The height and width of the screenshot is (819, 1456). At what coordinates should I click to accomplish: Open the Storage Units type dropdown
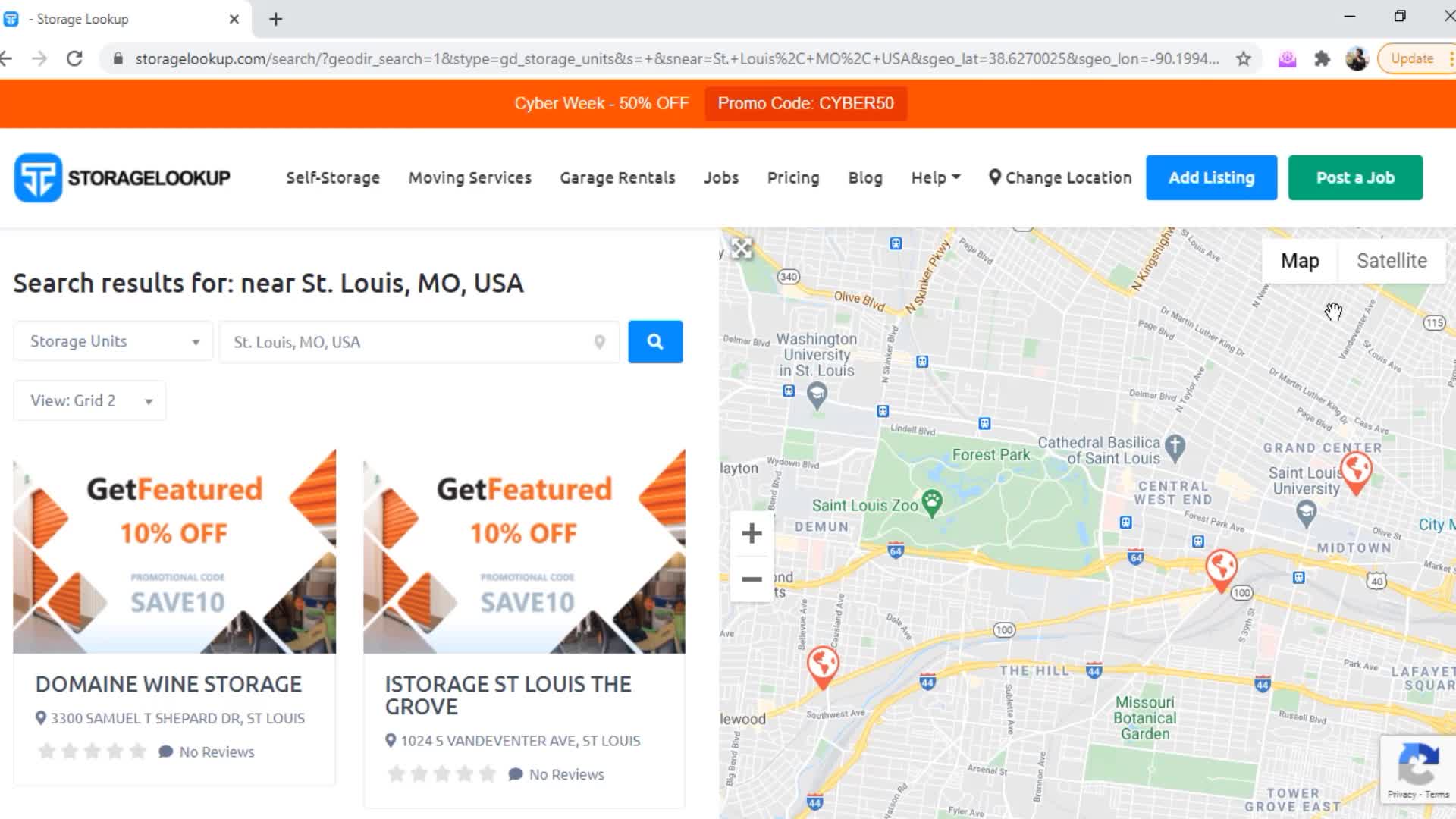pos(111,340)
